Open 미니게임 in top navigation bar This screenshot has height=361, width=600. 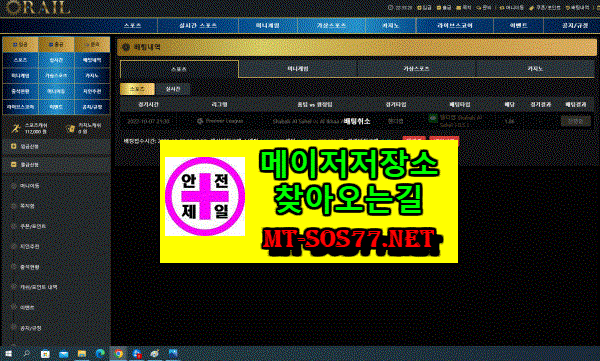tap(267, 26)
